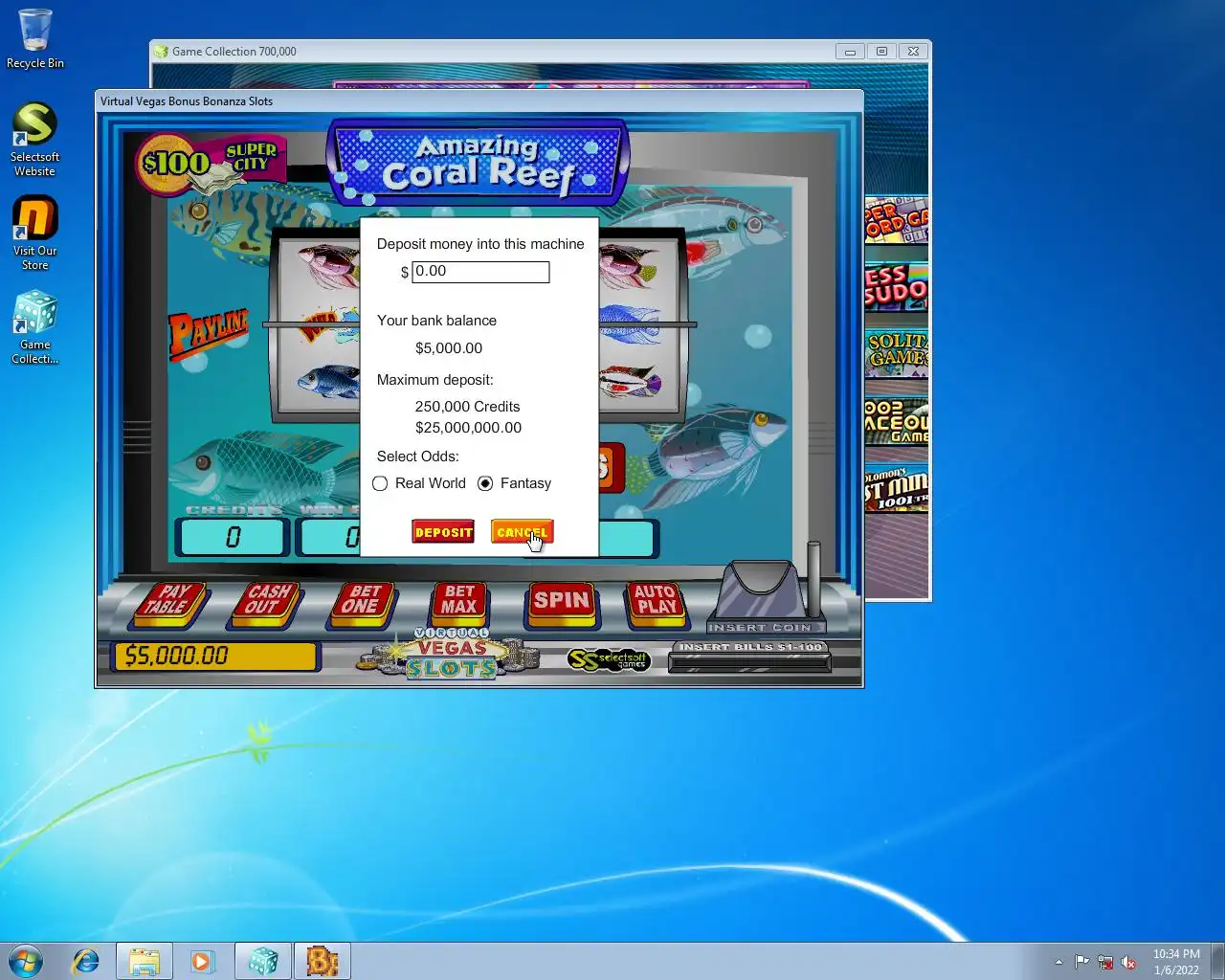The height and width of the screenshot is (980, 1225).
Task: Click the INSERT BILLS $1-100 slot
Action: (750, 657)
